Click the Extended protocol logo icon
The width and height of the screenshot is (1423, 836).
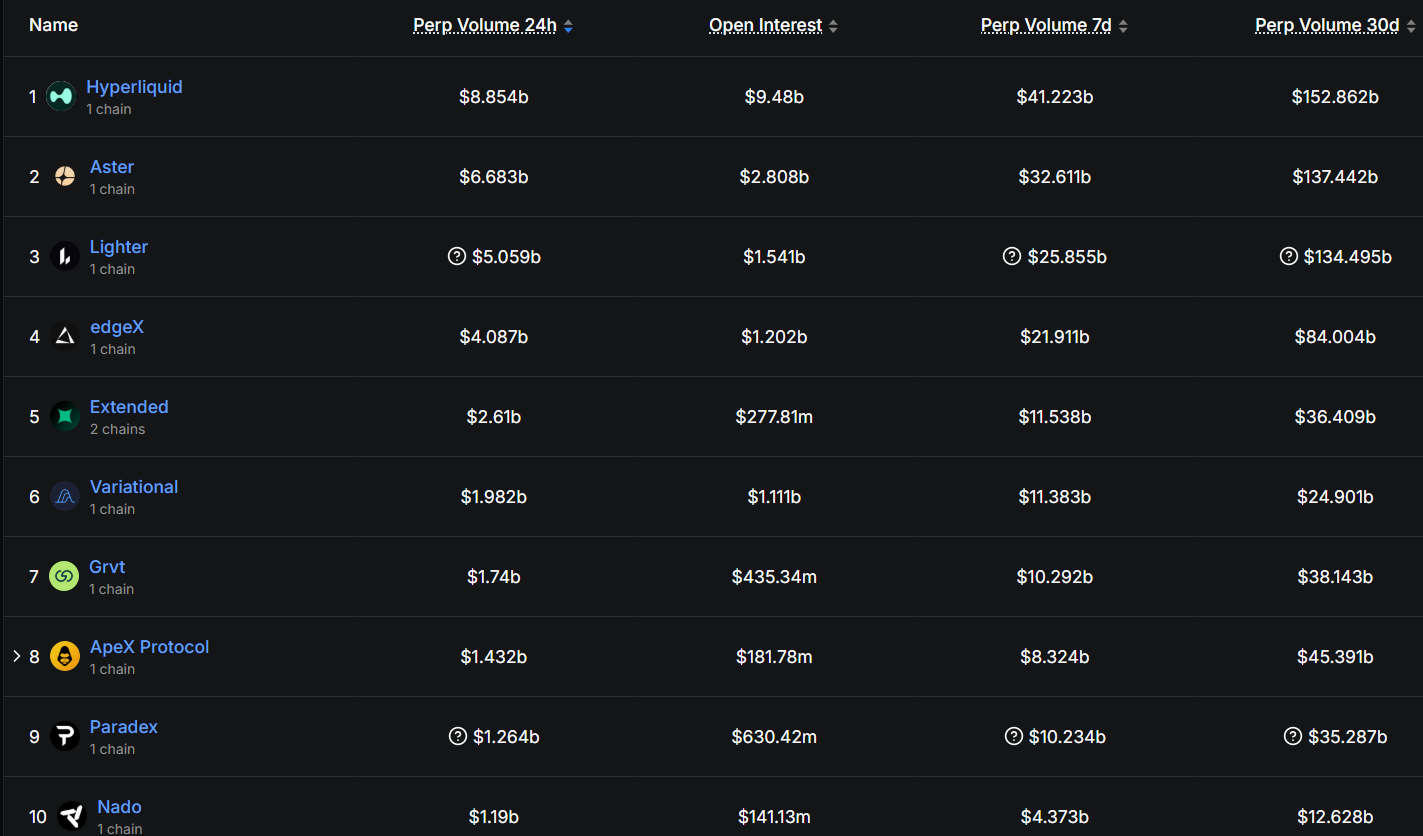point(65,417)
